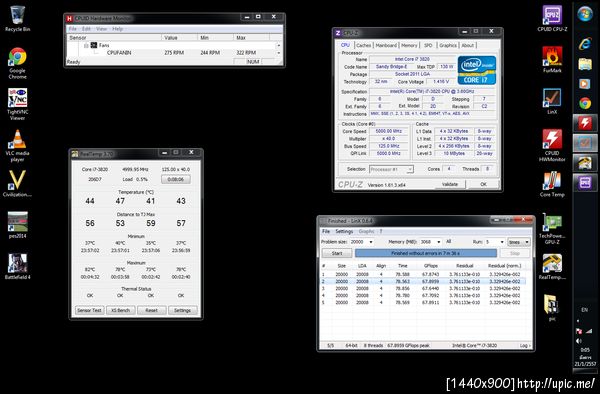The width and height of the screenshot is (600, 394).
Task: Open the Settings menu in LinX
Action: coord(344,231)
